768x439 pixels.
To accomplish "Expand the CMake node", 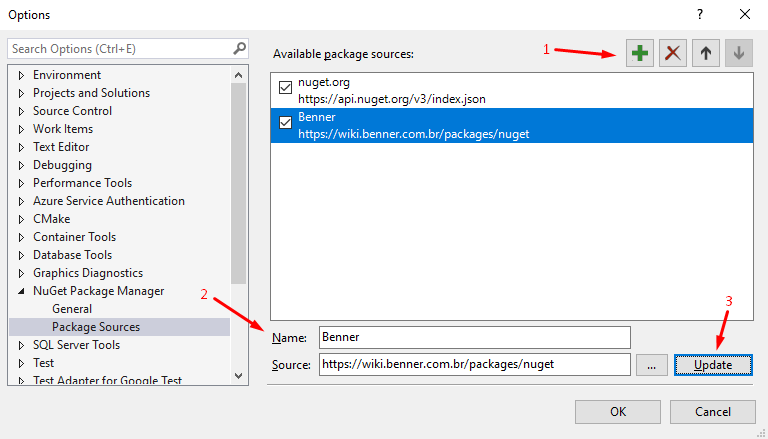I will click(21, 219).
